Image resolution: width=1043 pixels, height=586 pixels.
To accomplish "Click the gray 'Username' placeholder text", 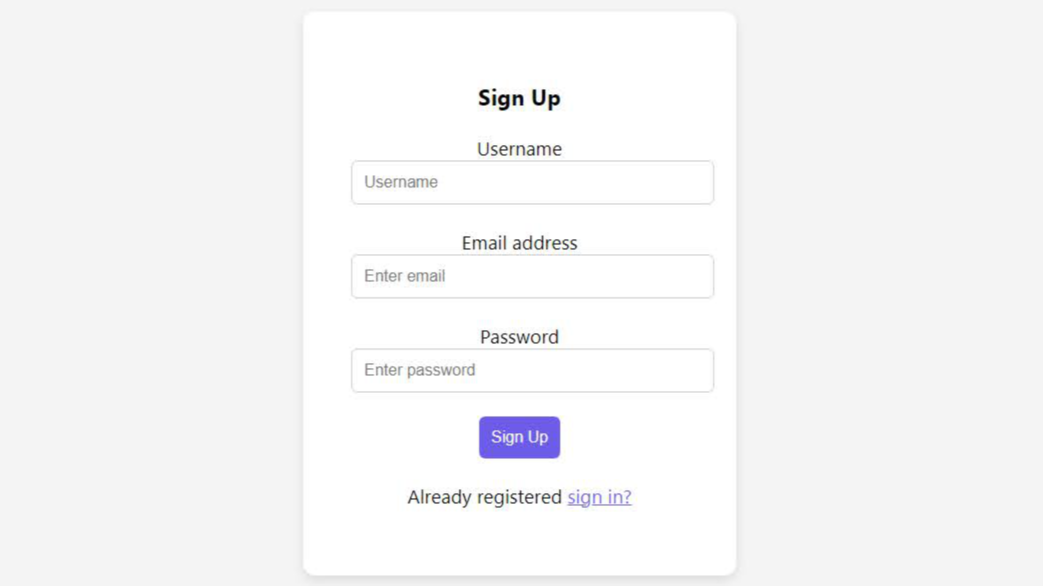I will [x=401, y=183].
